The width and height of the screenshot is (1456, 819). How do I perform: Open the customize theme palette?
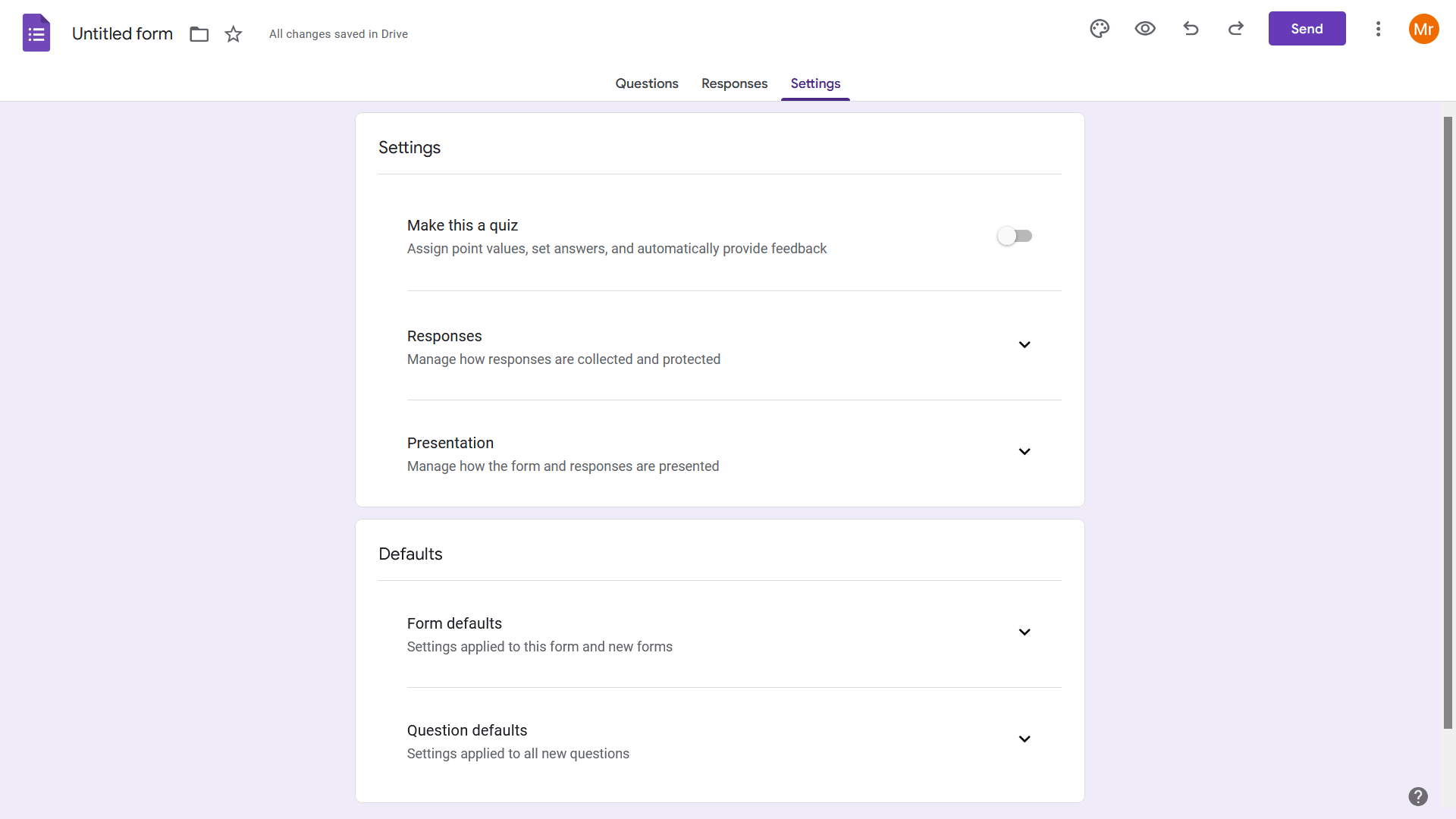click(x=1100, y=29)
